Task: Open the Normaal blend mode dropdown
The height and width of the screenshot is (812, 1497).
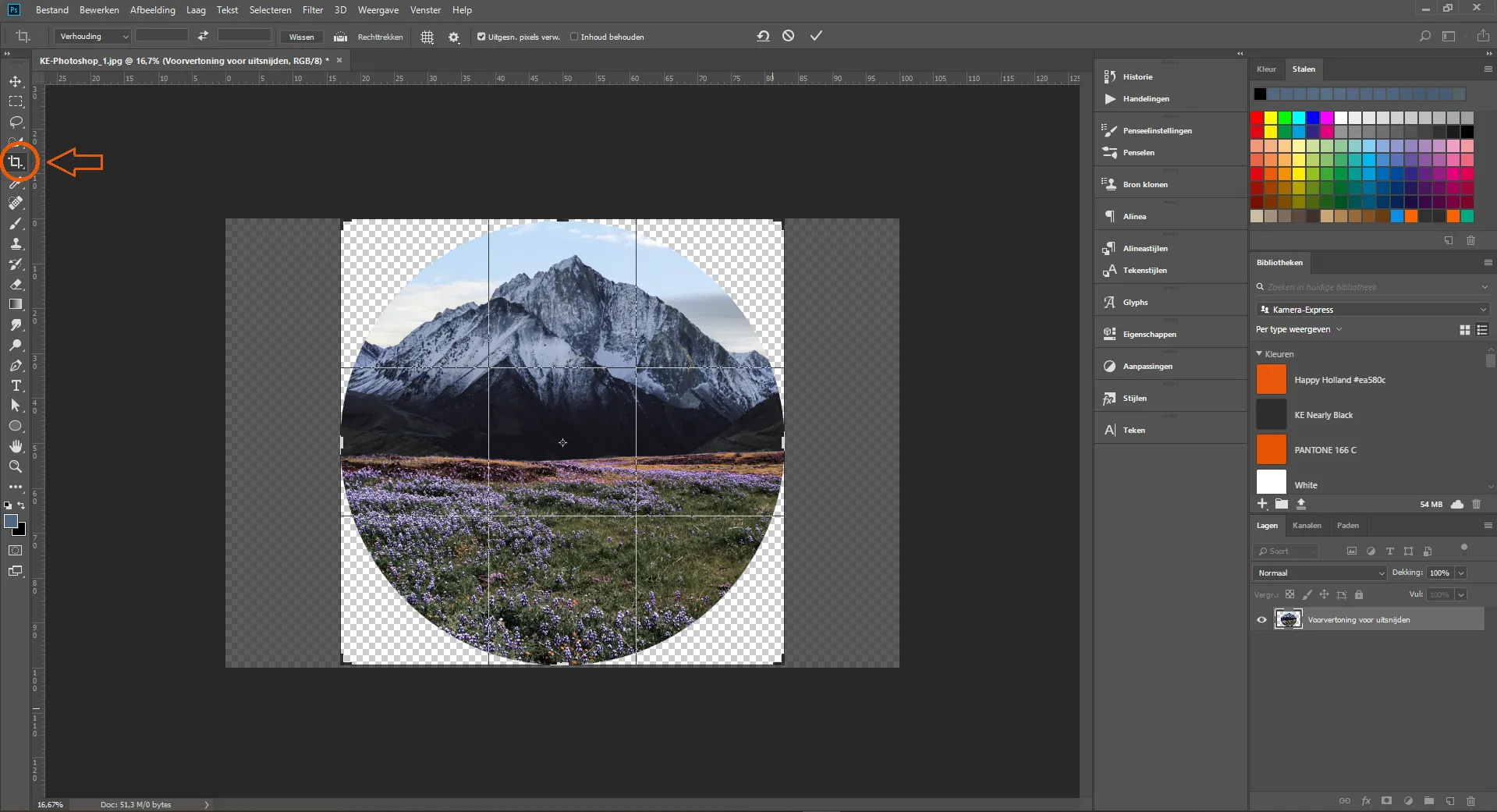Action: (x=1320, y=573)
